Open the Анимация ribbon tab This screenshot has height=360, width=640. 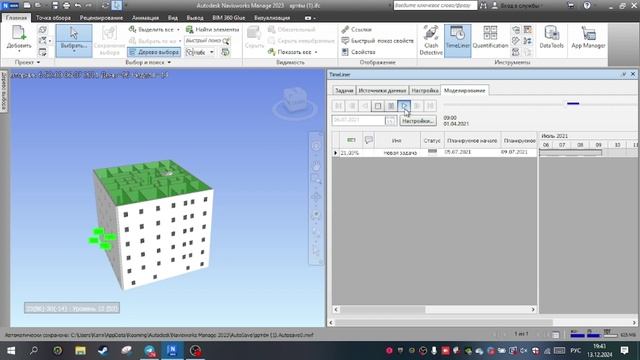145,18
